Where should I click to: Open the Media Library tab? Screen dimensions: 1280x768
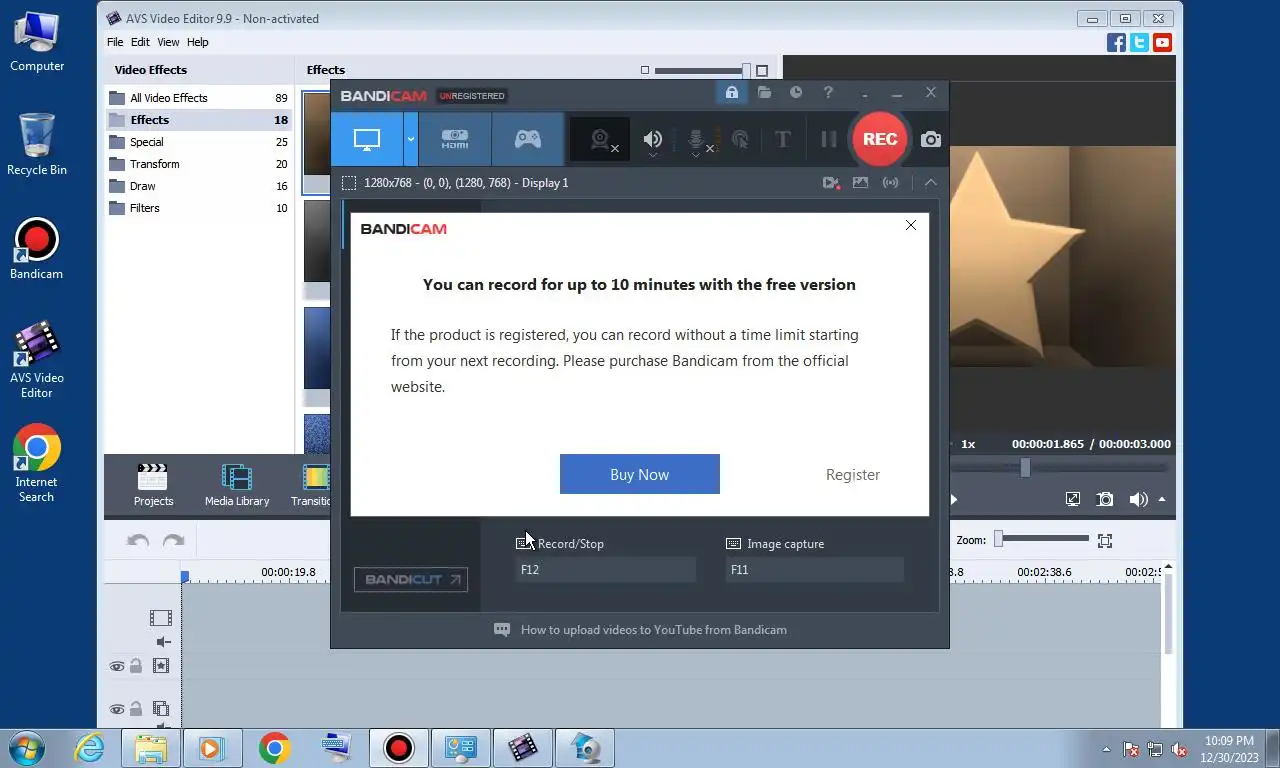[x=237, y=485]
